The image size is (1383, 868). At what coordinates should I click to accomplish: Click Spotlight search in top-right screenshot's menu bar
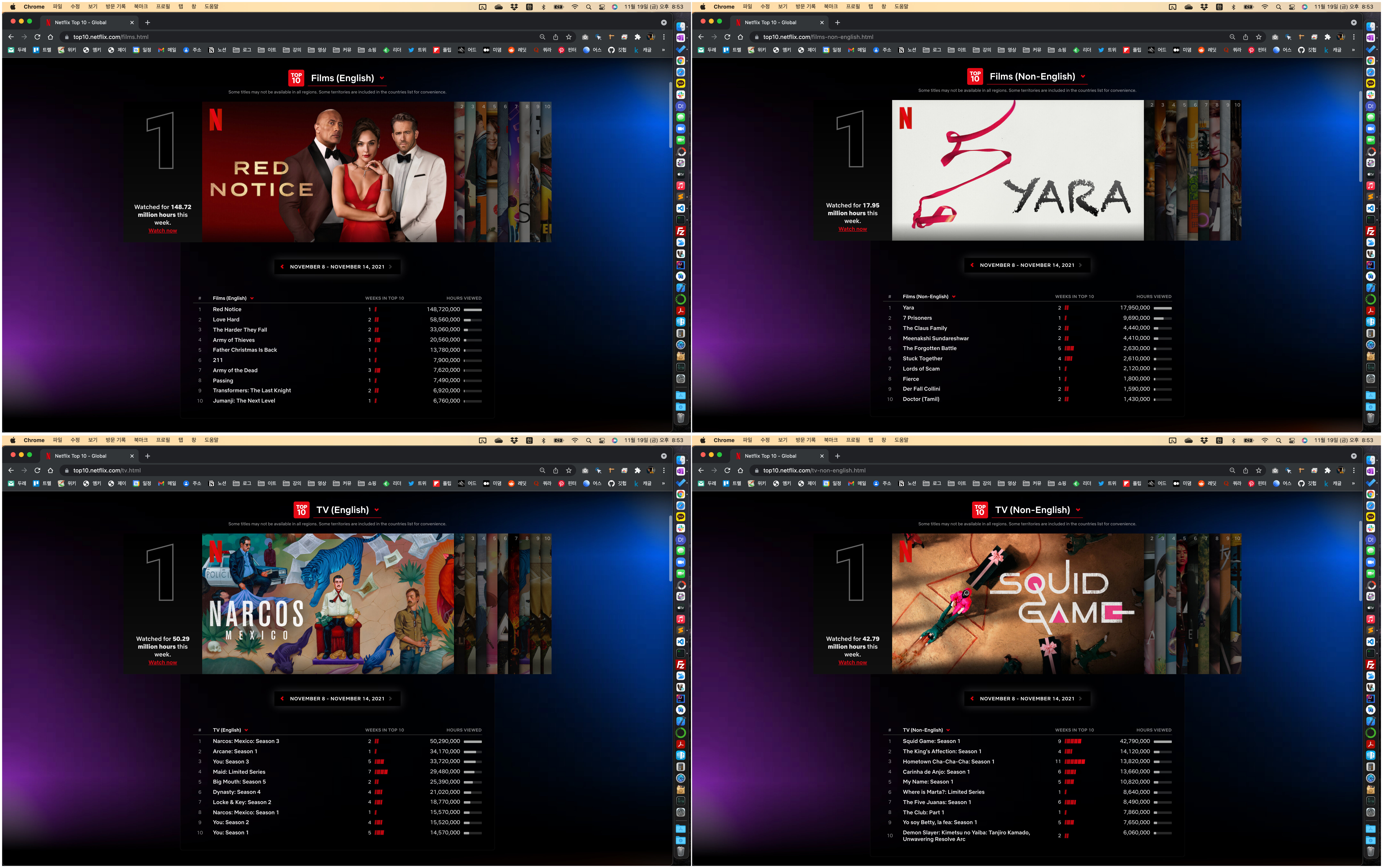(1278, 7)
